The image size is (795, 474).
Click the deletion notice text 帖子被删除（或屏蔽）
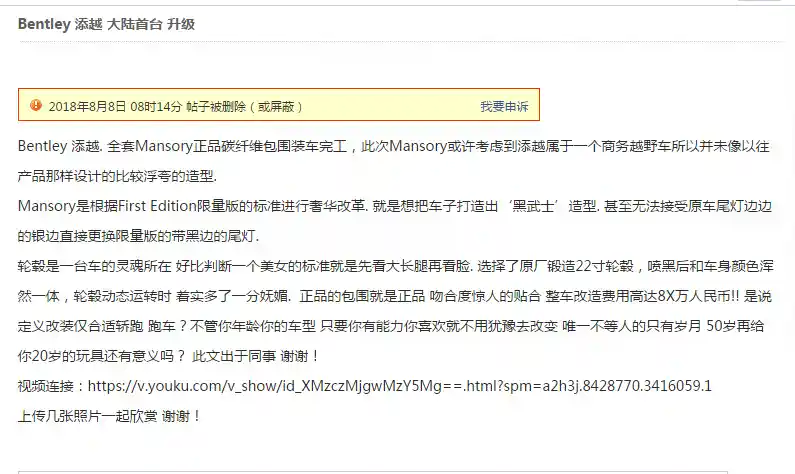coord(244,106)
